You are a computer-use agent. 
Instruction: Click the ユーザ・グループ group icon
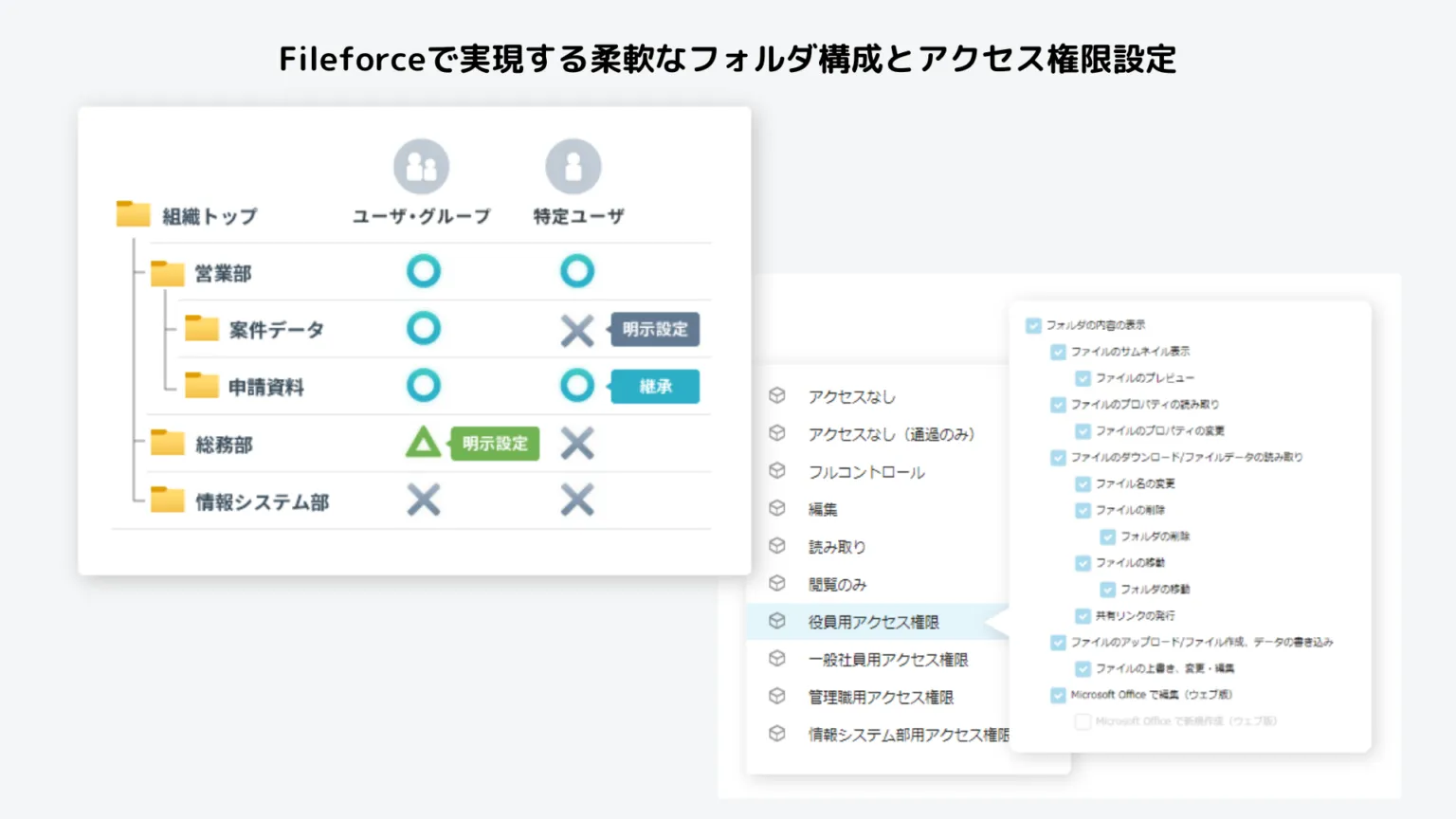[422, 165]
